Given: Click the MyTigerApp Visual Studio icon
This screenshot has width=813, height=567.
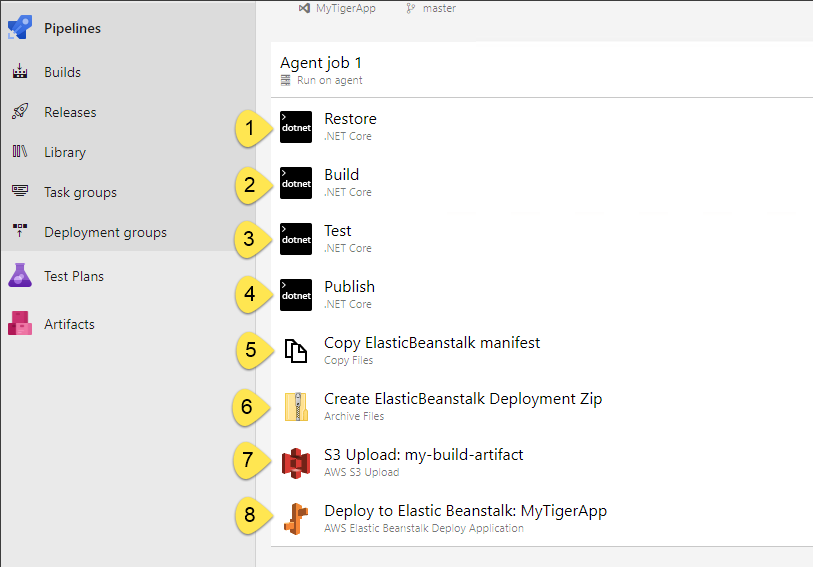Looking at the screenshot, I should 304,8.
